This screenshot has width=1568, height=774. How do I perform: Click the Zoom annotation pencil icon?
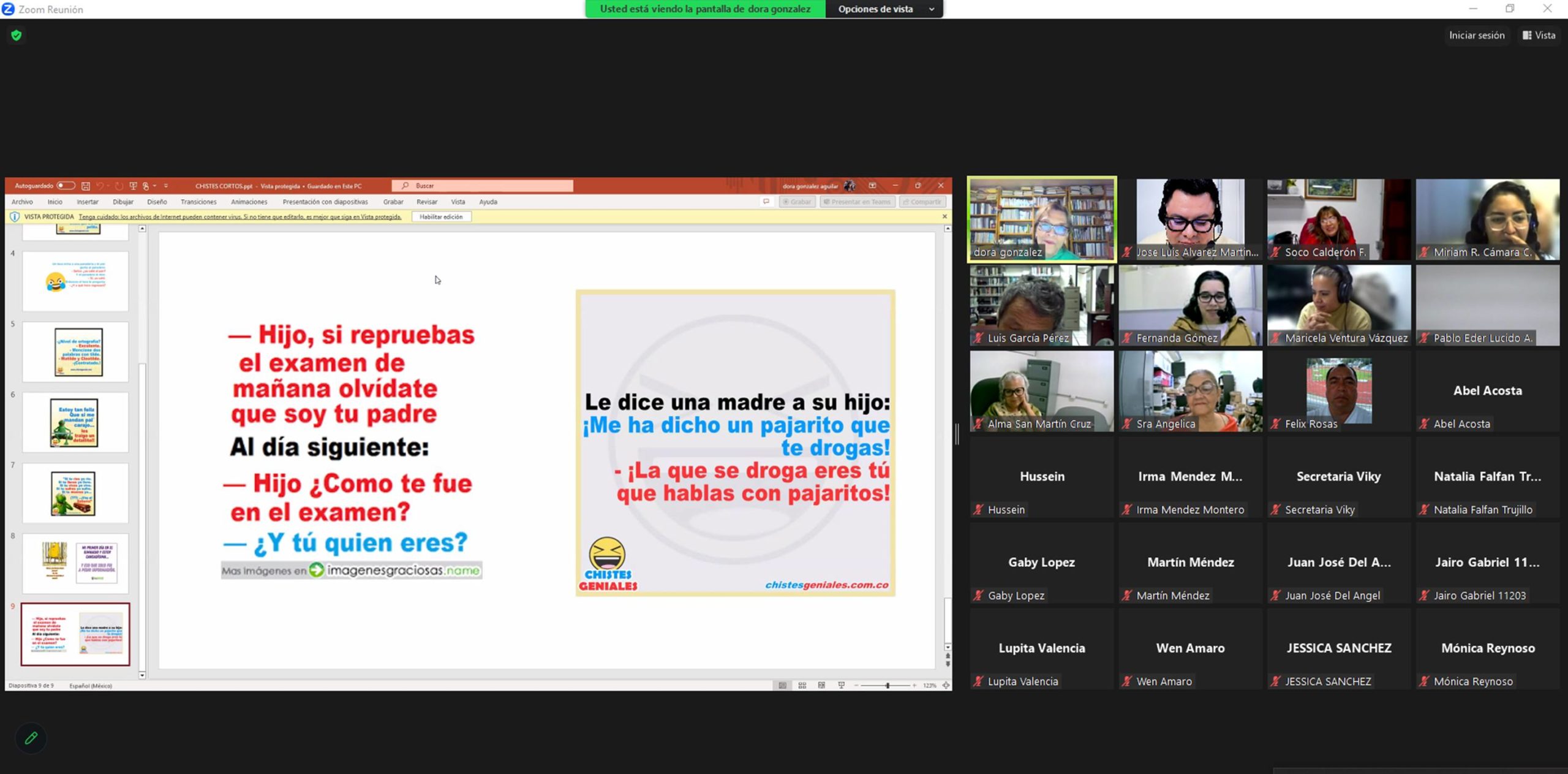(31, 738)
